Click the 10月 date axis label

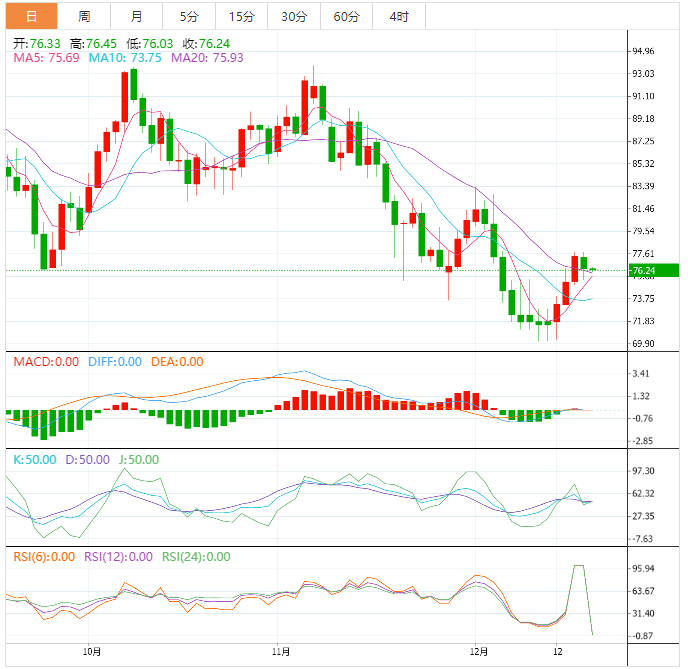[92, 652]
